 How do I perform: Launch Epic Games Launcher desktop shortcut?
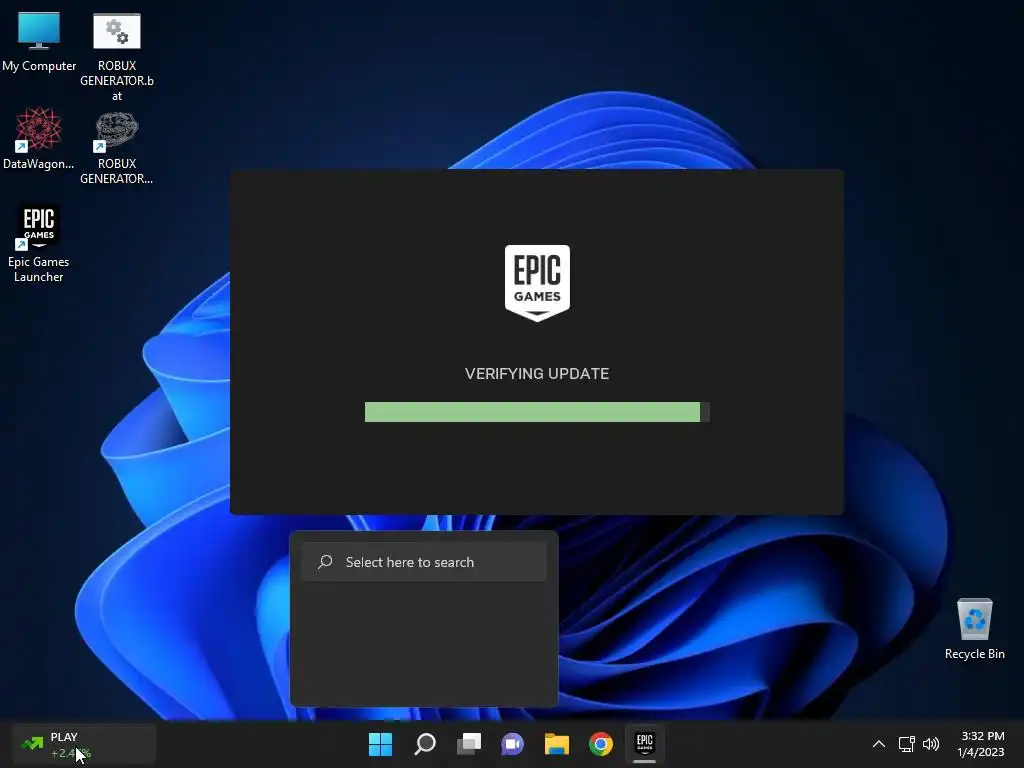pyautogui.click(x=39, y=243)
